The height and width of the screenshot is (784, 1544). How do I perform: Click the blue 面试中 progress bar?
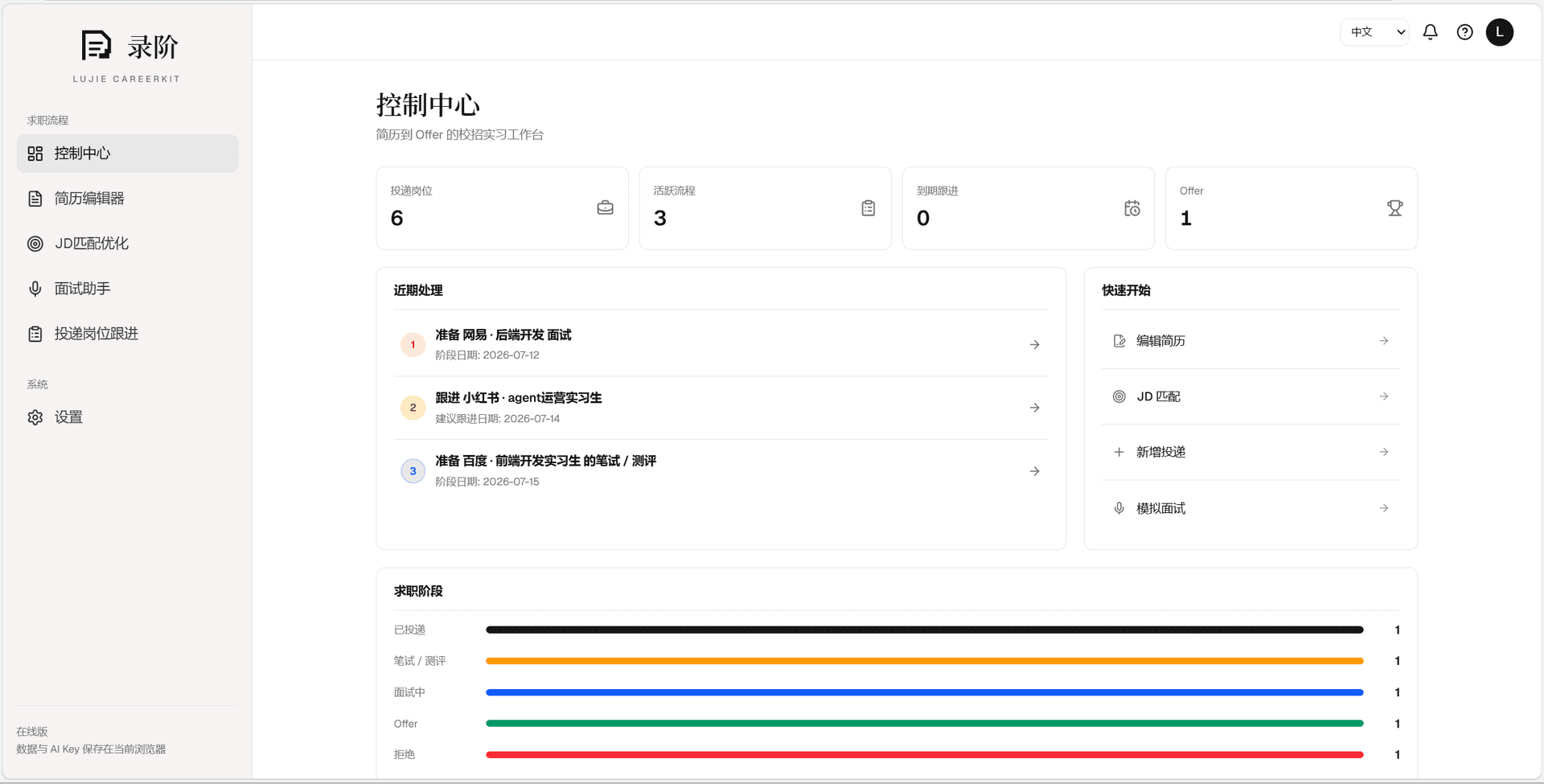point(925,692)
